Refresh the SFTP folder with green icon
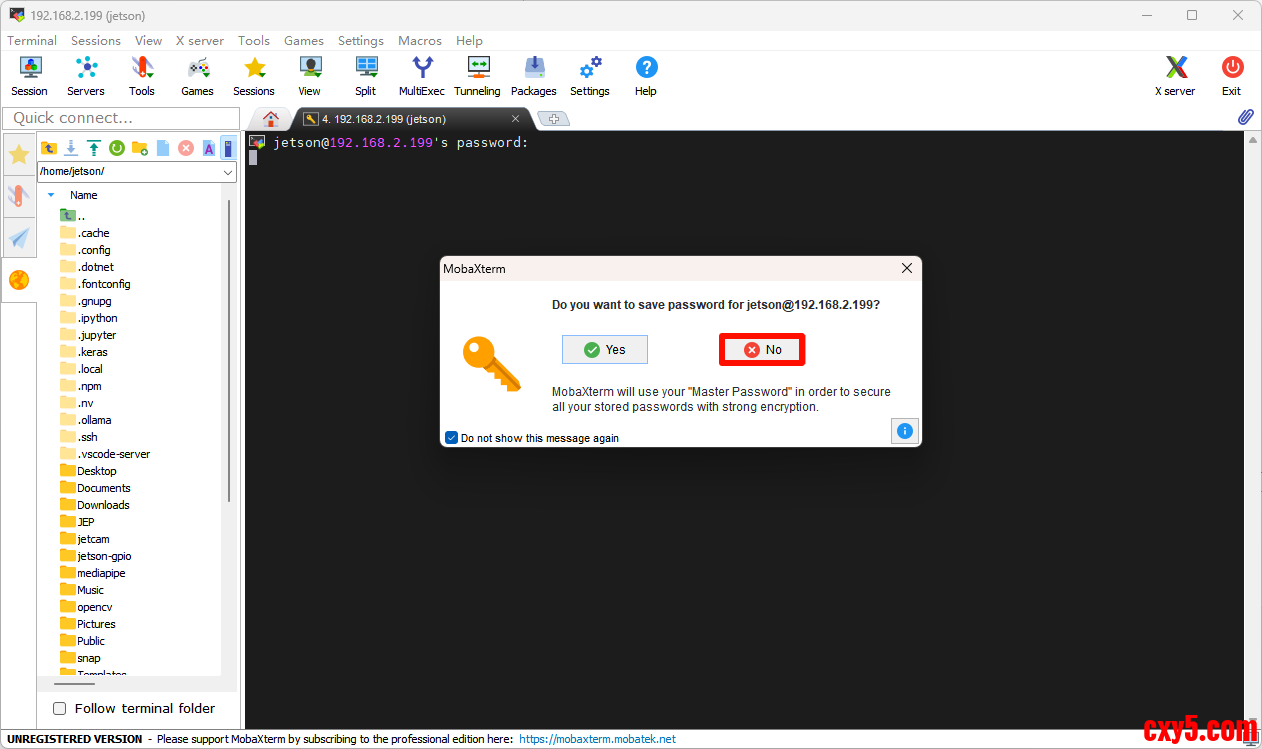The height and width of the screenshot is (749, 1262). [117, 148]
